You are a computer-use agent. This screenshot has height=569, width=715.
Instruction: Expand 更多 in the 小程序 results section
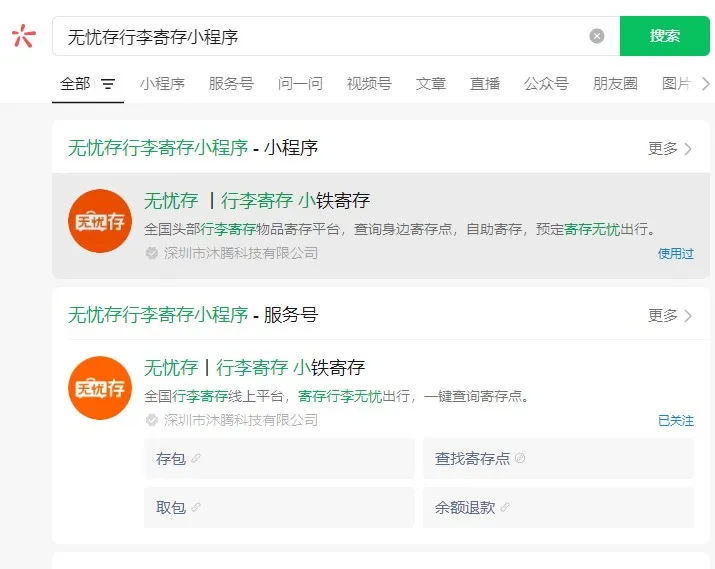670,148
